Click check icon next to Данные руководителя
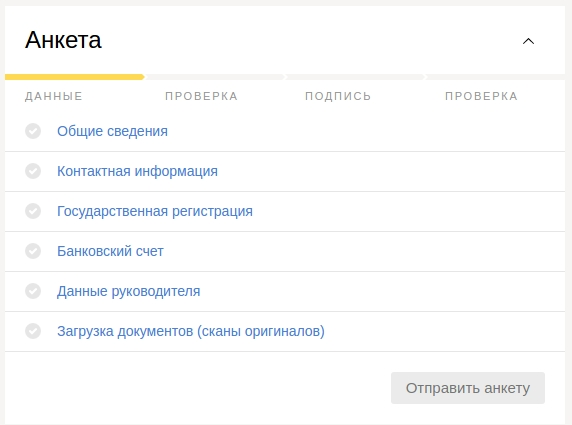The height and width of the screenshot is (425, 572). pos(33,291)
